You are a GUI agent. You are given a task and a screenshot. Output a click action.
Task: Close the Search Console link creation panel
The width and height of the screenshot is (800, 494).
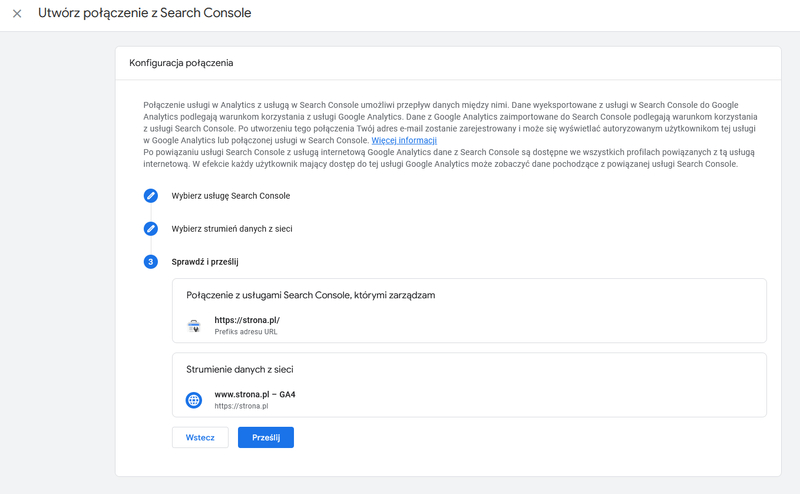[x=17, y=14]
